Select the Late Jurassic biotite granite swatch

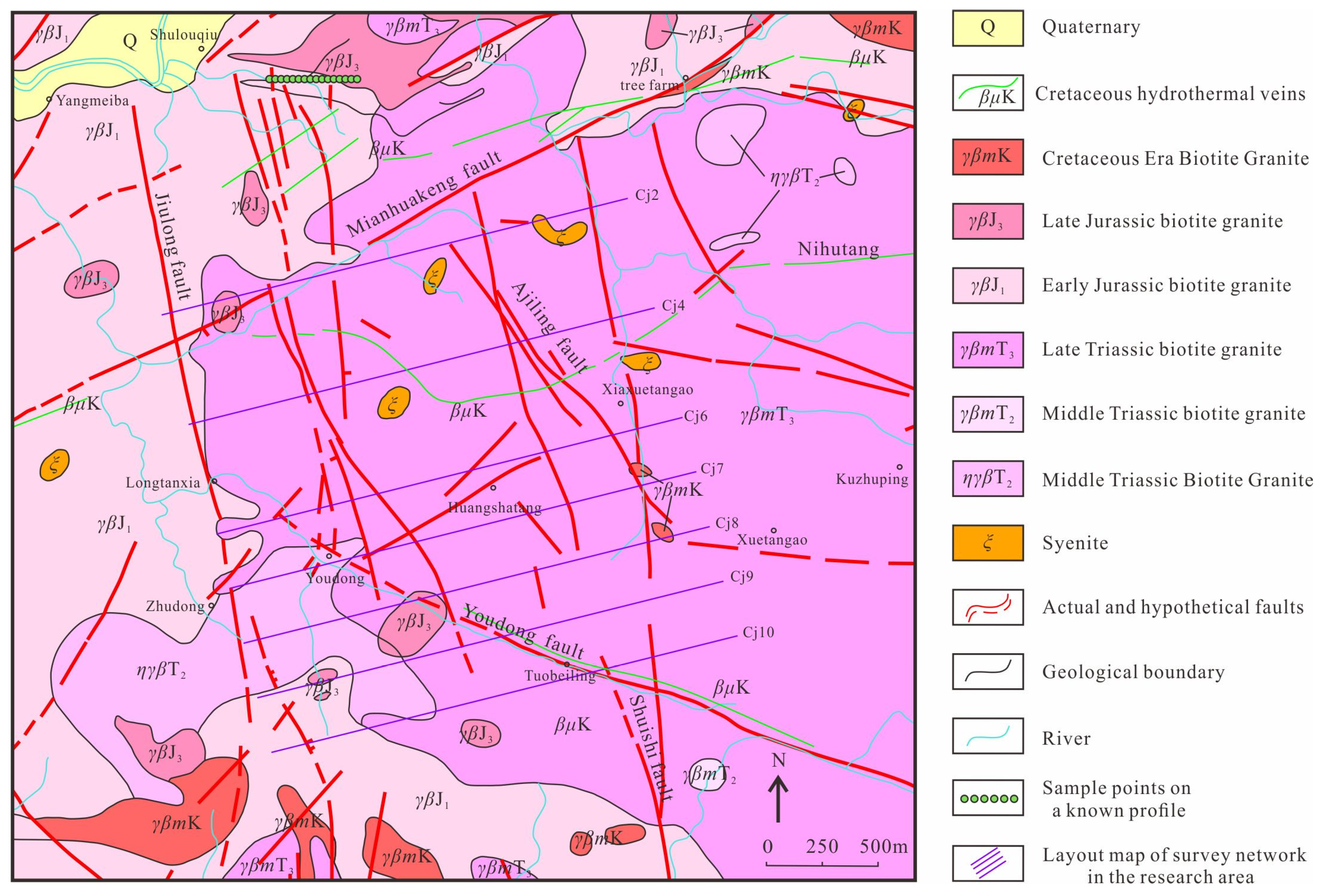pyautogui.click(x=987, y=221)
